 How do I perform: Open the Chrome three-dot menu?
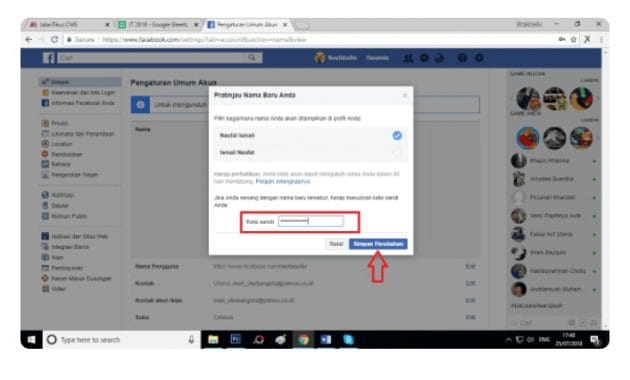tap(601, 39)
